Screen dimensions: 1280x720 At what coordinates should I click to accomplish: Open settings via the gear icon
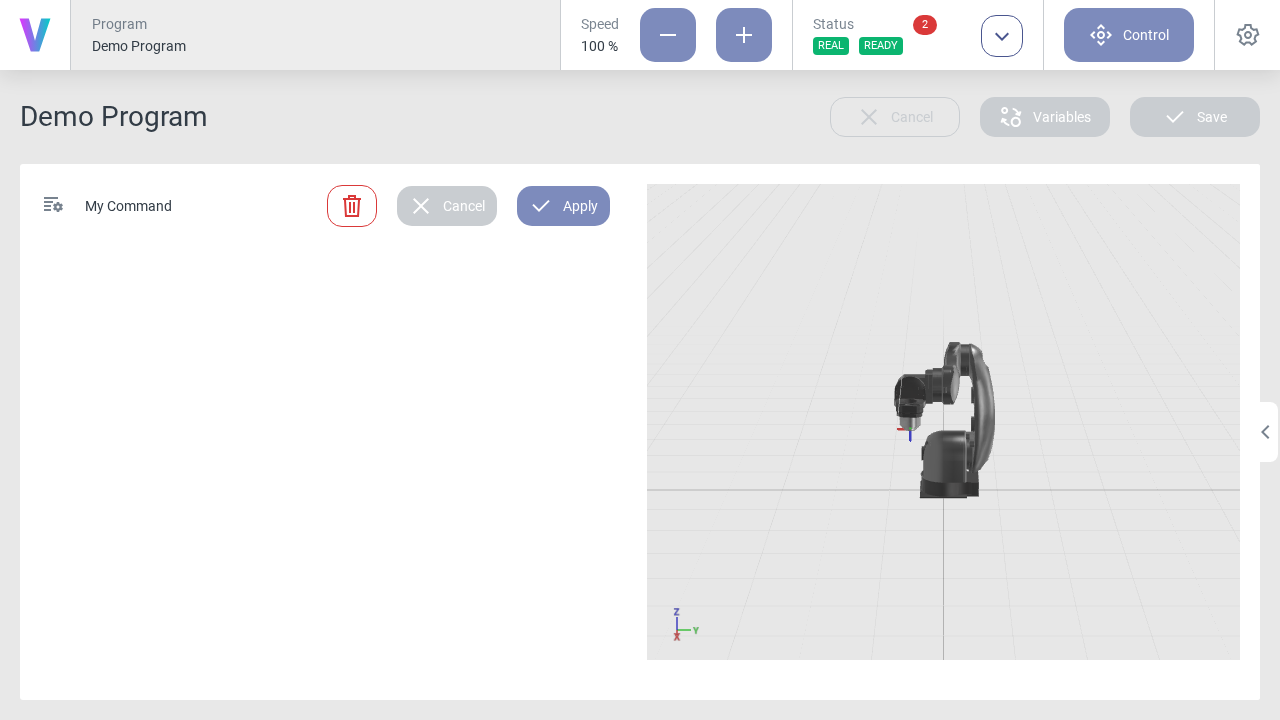pyautogui.click(x=1247, y=35)
